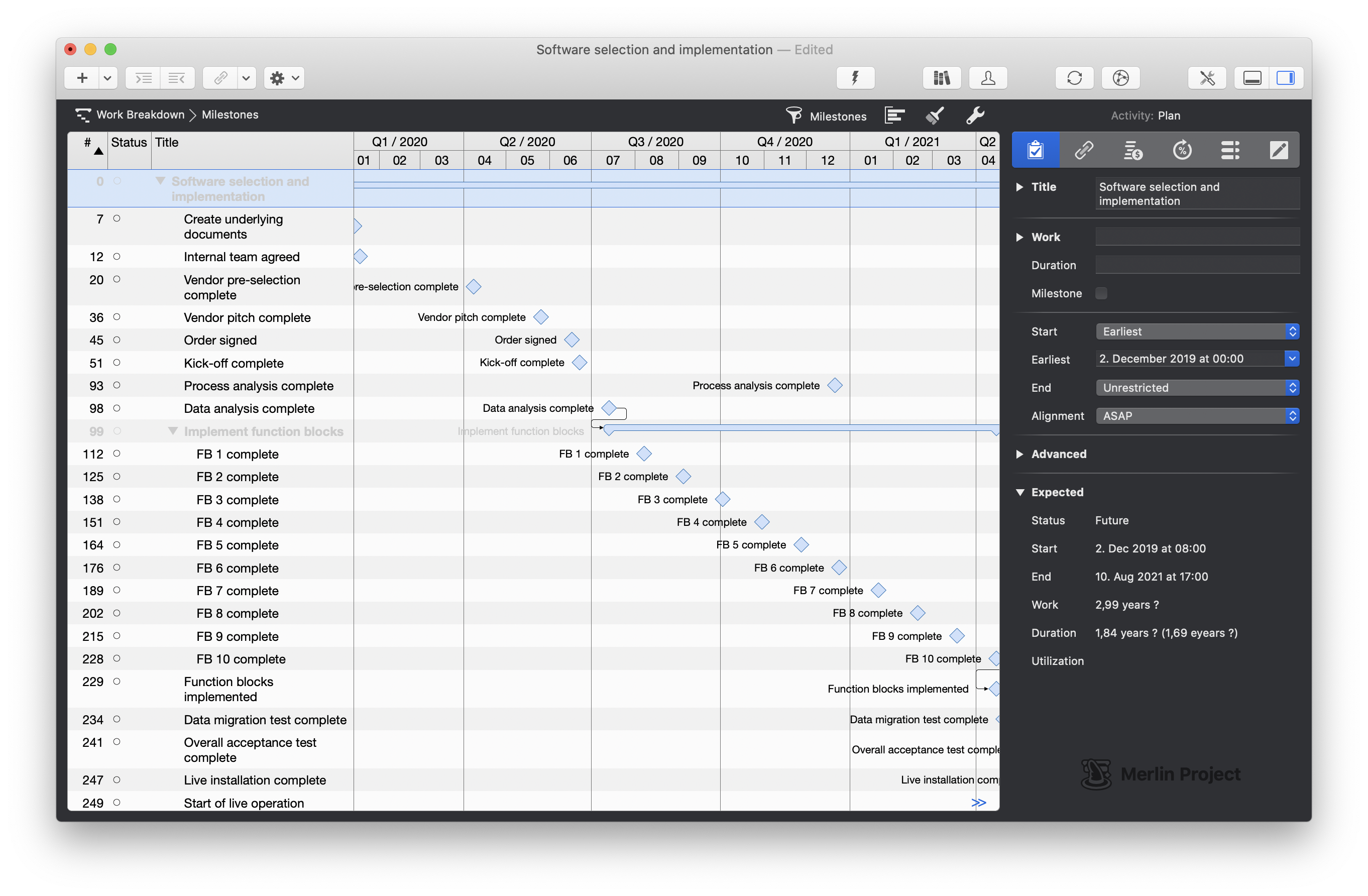Click the grouping bars icon
This screenshot has height=896, width=1368.
pyautogui.click(x=894, y=116)
